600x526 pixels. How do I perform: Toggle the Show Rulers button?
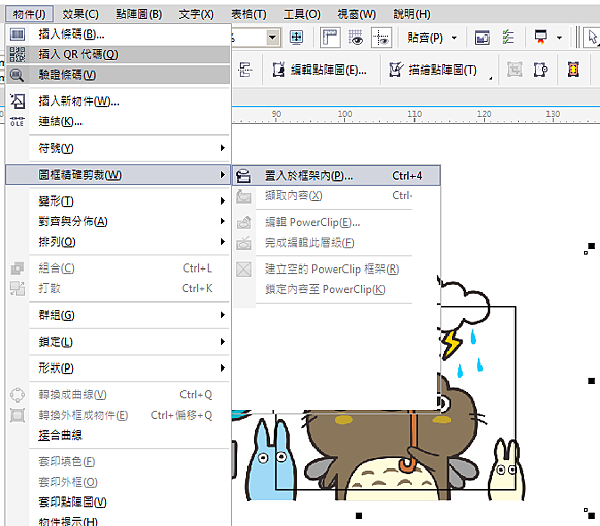pos(330,37)
